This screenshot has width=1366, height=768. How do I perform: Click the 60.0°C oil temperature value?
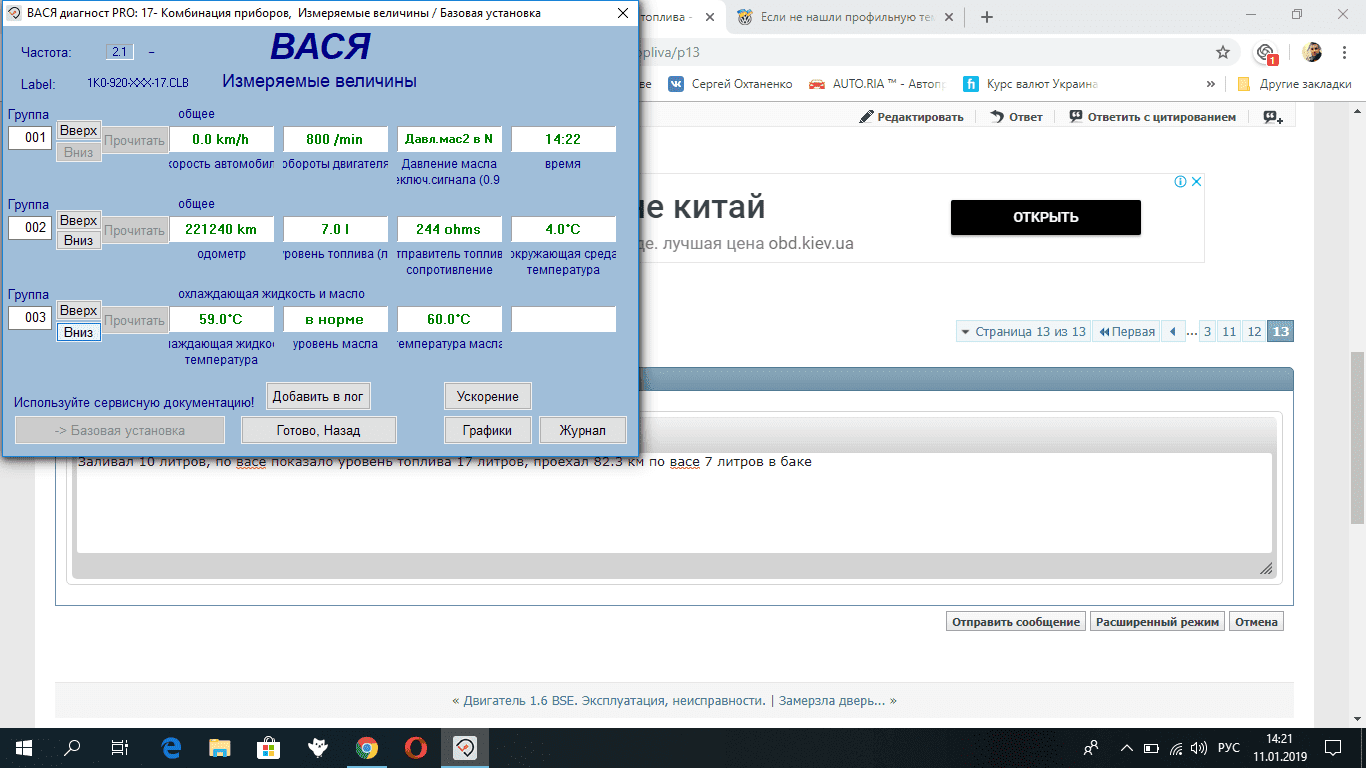(x=449, y=319)
